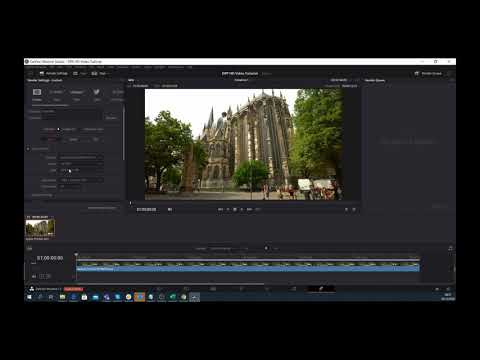
Task: Play the viewer in reverse
Action: (228, 209)
